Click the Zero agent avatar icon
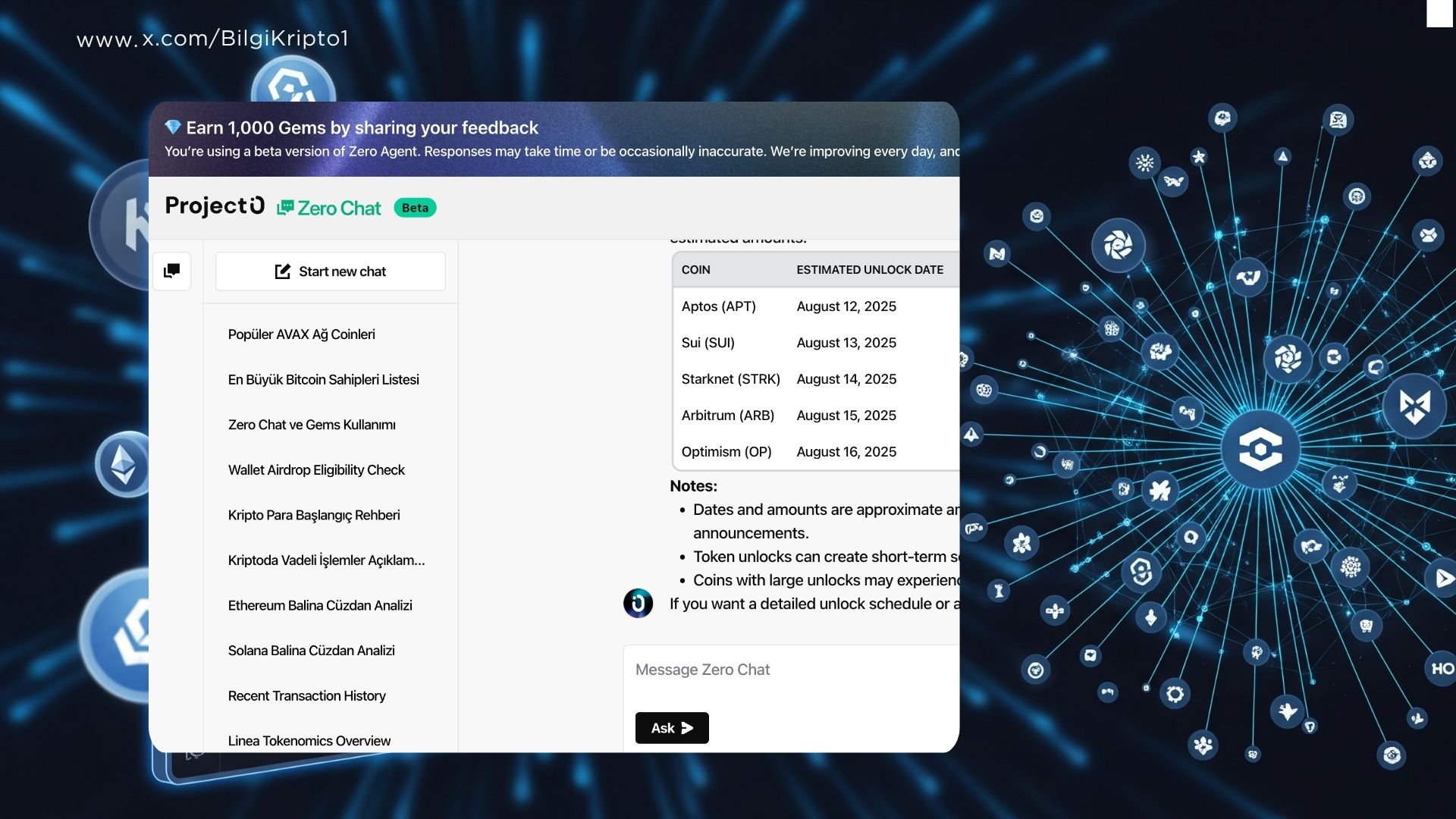Image resolution: width=1456 pixels, height=819 pixels. pyautogui.click(x=638, y=604)
